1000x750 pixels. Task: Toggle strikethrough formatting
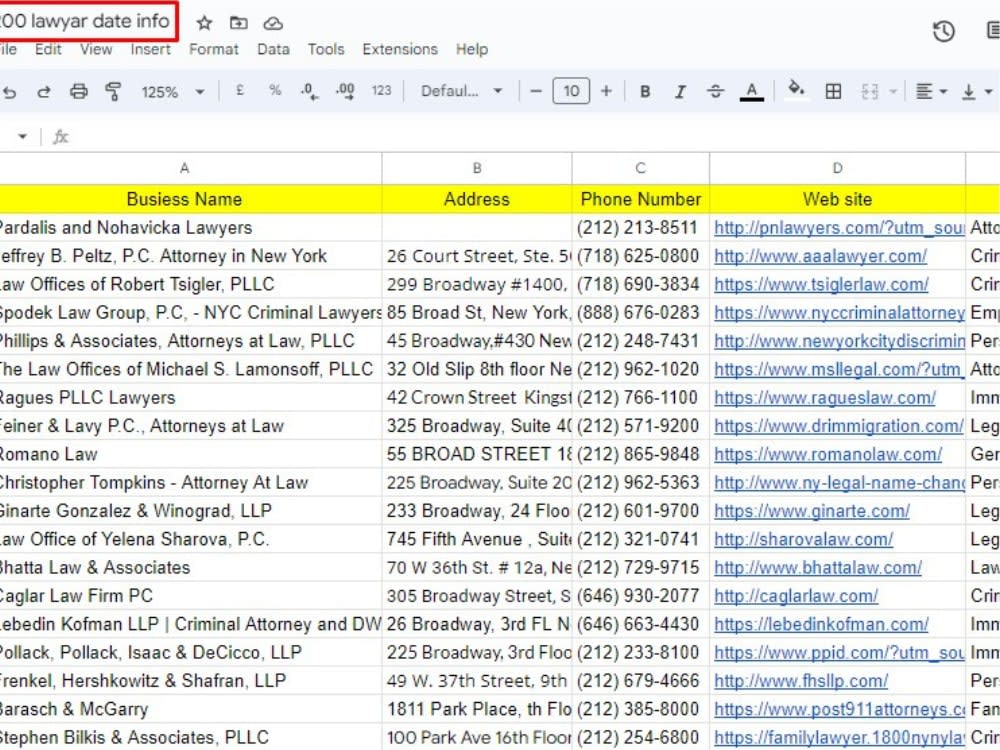(x=716, y=92)
